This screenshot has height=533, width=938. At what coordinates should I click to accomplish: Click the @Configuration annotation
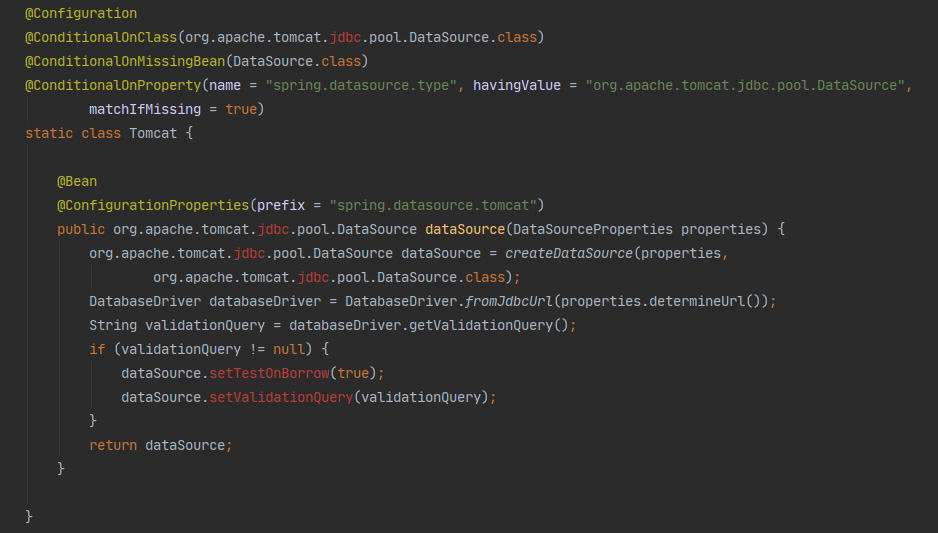(81, 14)
